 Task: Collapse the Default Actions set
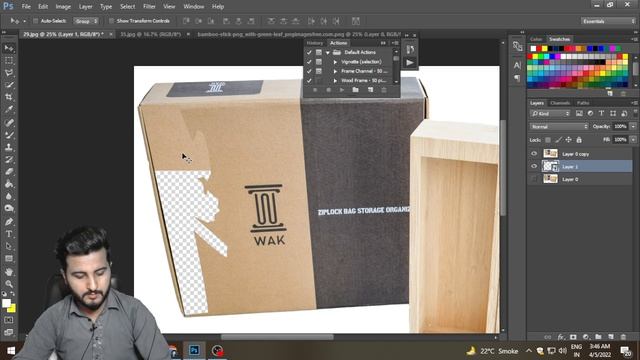328,53
